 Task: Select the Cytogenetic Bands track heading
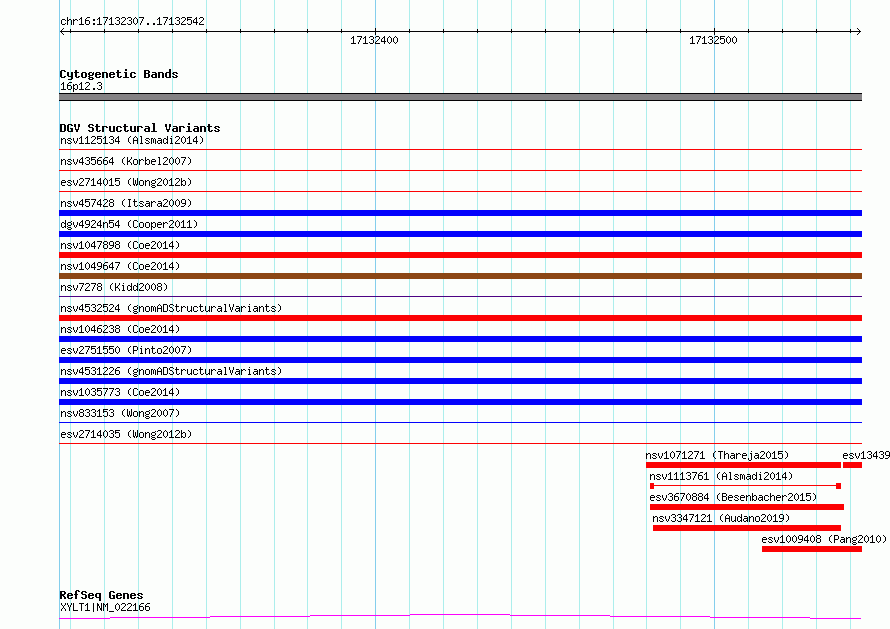[x=119, y=74]
